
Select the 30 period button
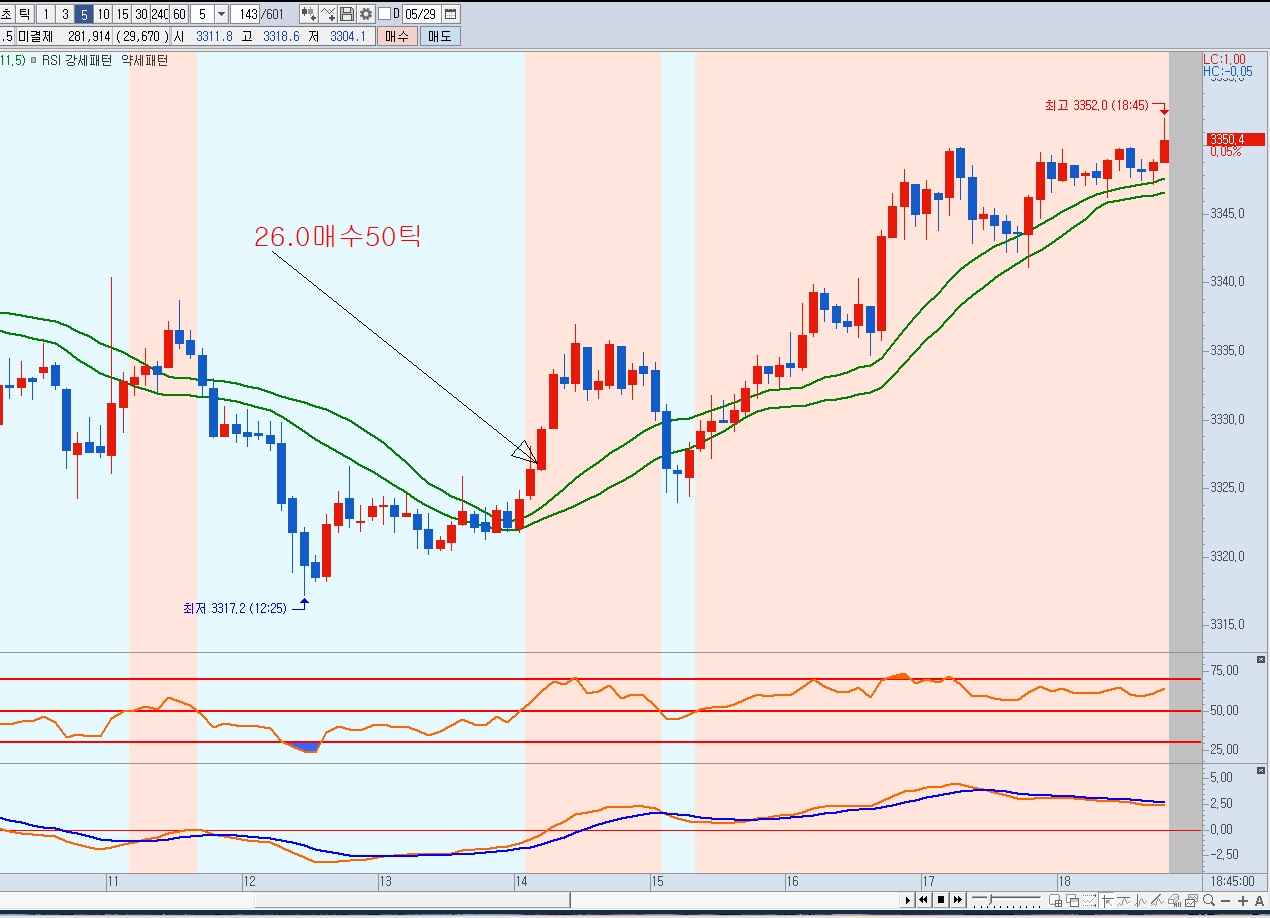click(x=141, y=14)
